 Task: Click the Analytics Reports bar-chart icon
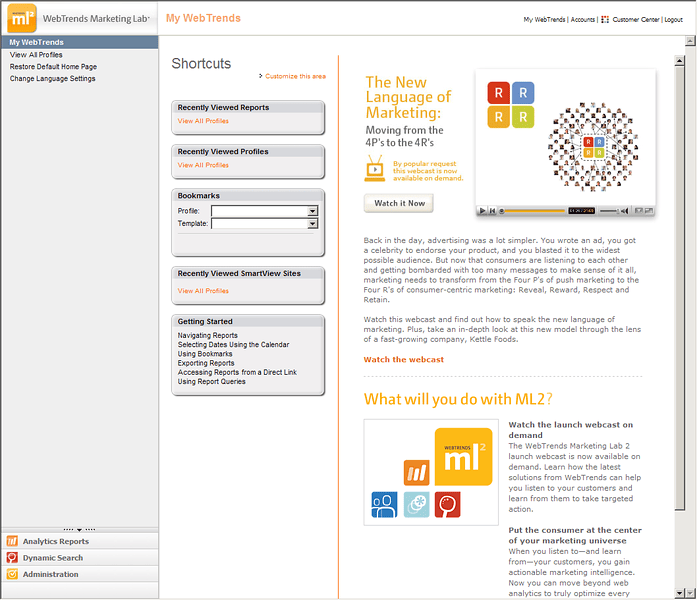point(12,541)
